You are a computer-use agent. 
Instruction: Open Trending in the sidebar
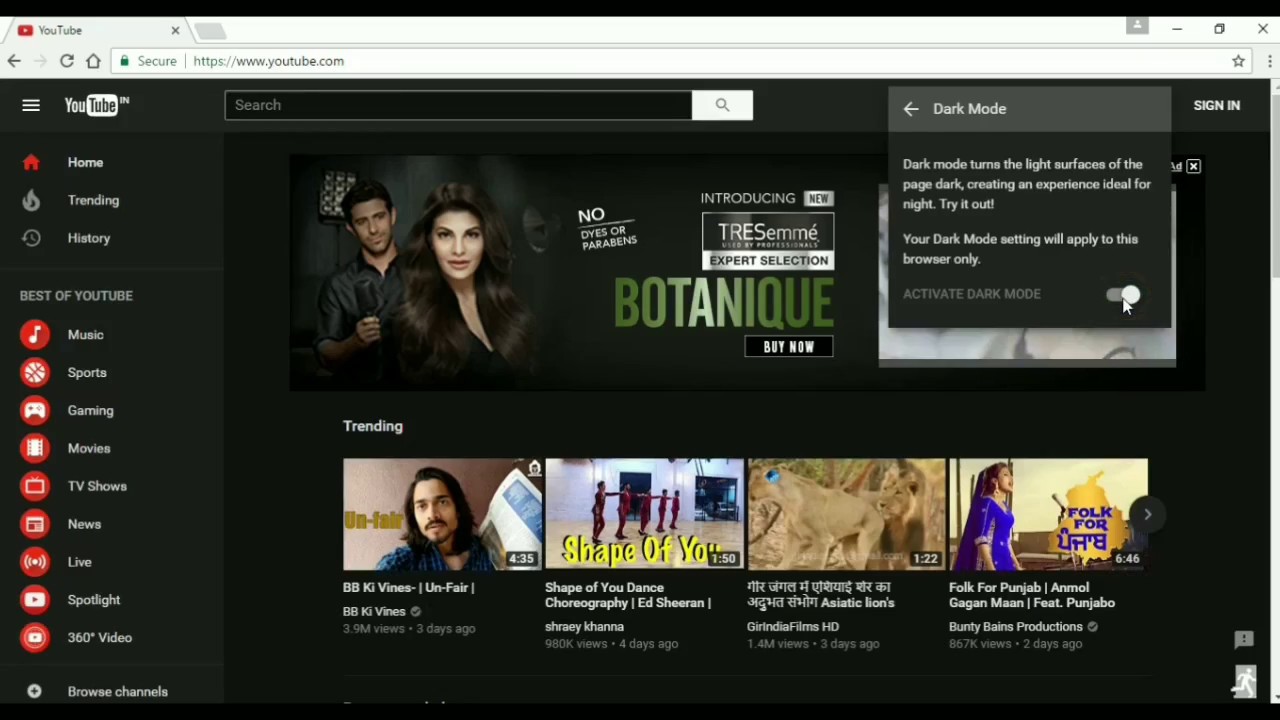coord(93,200)
